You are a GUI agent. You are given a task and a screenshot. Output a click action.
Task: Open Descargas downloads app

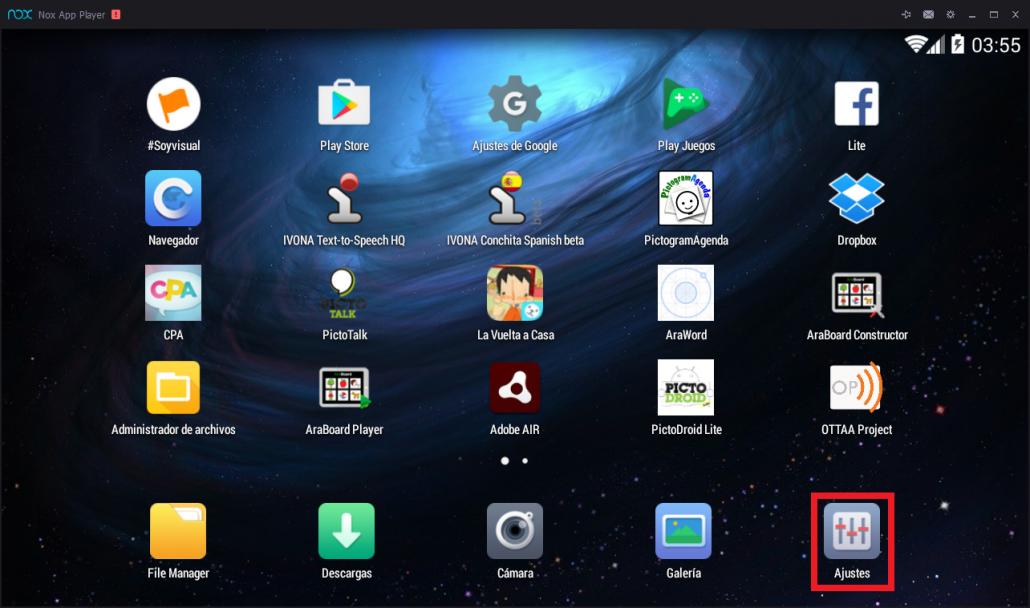(x=347, y=531)
